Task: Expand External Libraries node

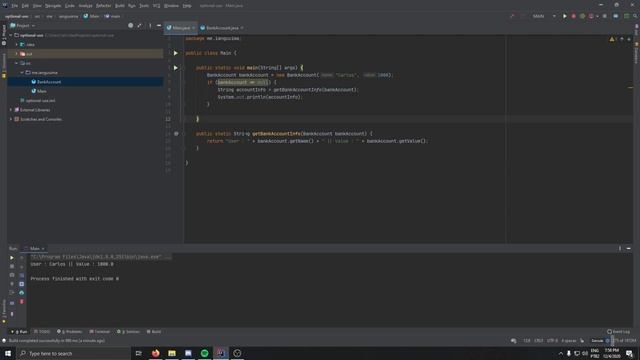Action: tap(11, 110)
